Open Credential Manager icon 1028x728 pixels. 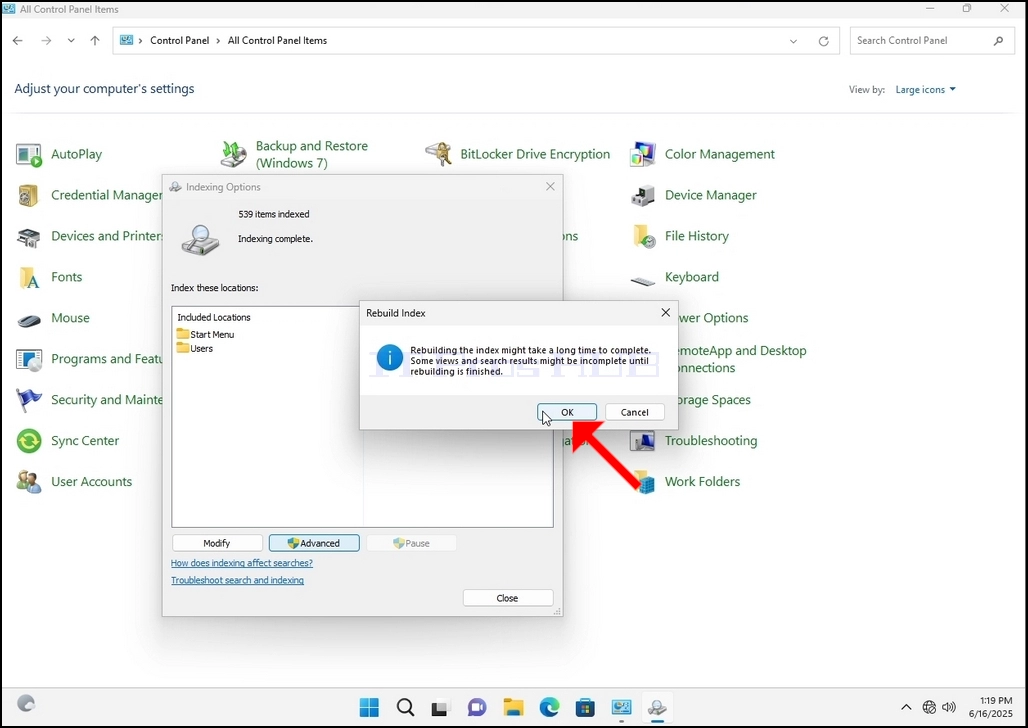point(28,195)
